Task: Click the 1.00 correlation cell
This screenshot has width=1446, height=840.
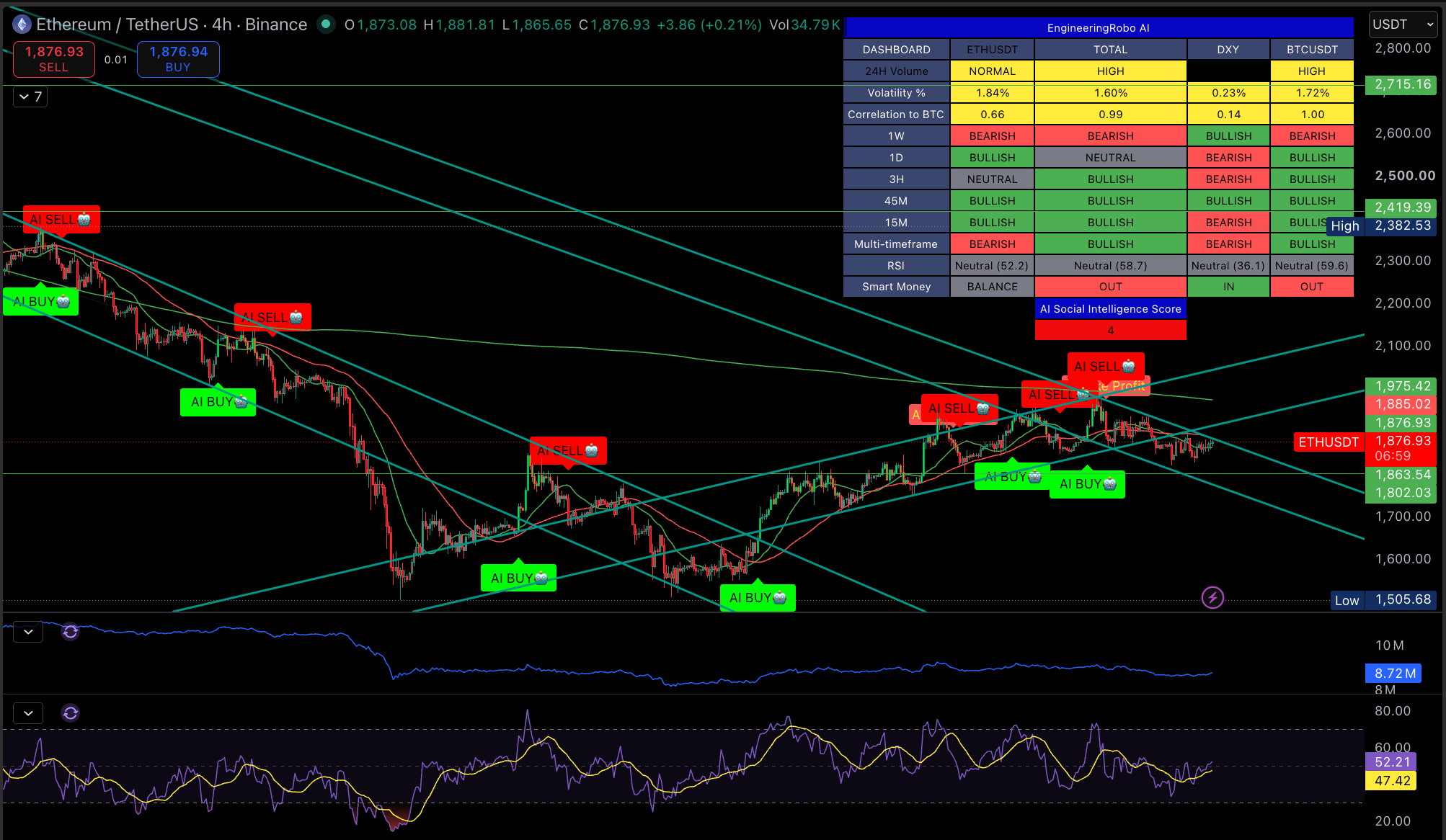Action: pyautogui.click(x=1312, y=115)
